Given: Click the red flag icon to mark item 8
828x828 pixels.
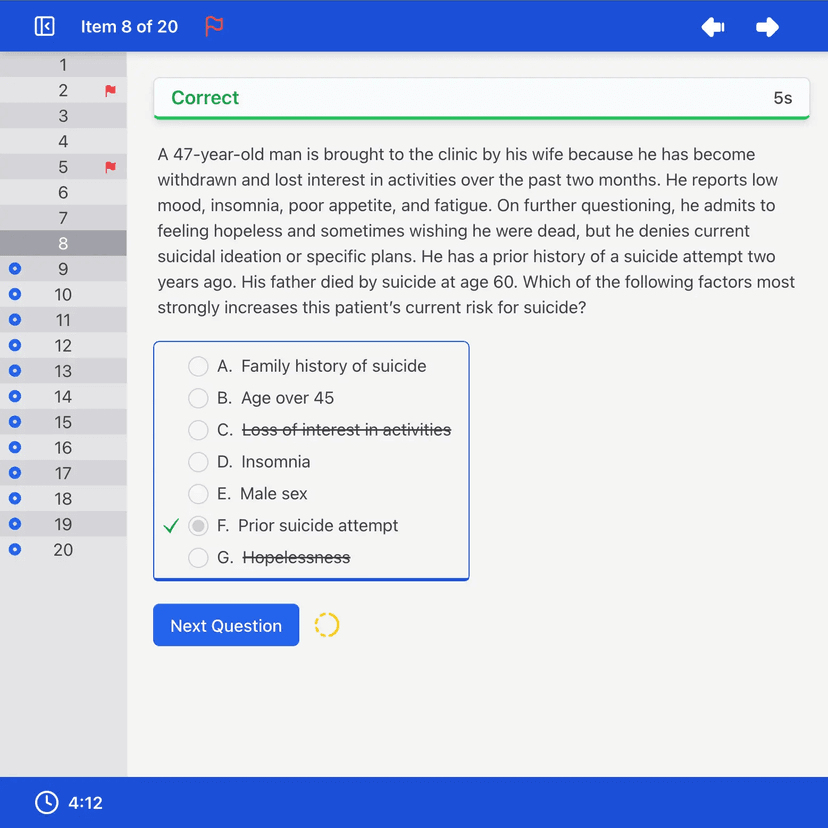Looking at the screenshot, I should [x=213, y=27].
